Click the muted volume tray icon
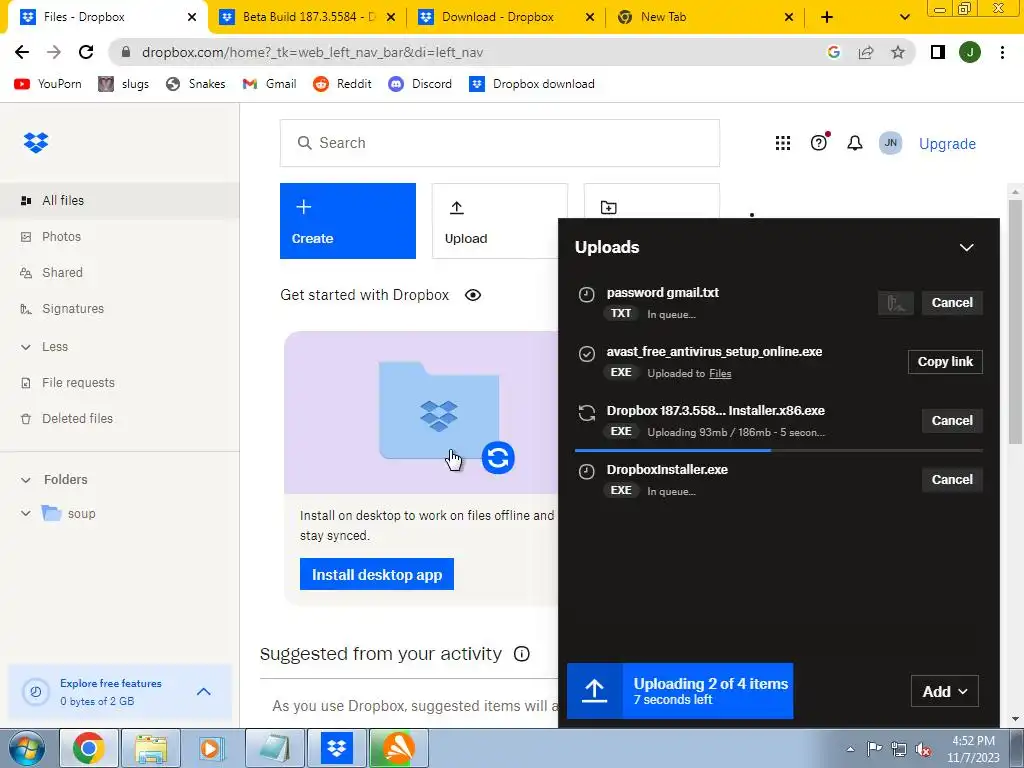The image size is (1024, 768). (923, 750)
